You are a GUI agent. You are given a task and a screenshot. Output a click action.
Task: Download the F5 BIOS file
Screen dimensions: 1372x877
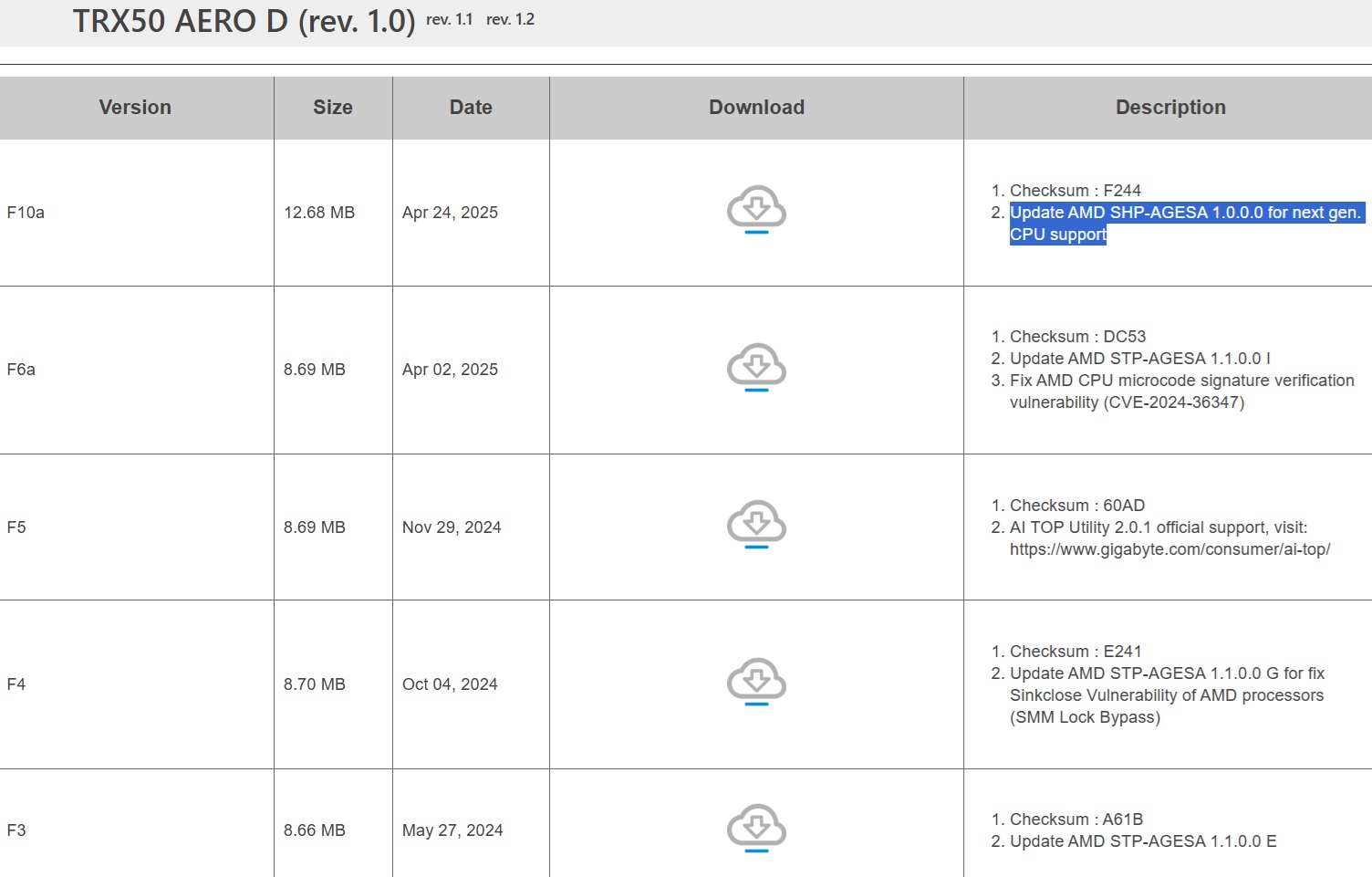pos(756,524)
